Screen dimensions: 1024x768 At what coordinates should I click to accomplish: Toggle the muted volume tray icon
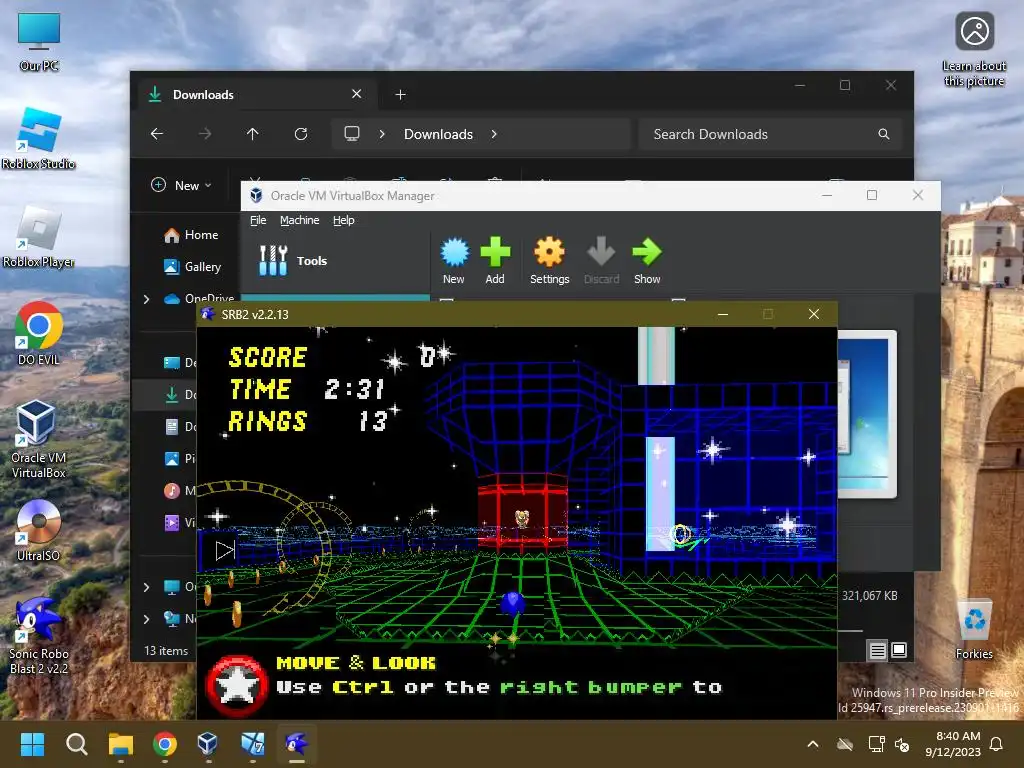902,744
